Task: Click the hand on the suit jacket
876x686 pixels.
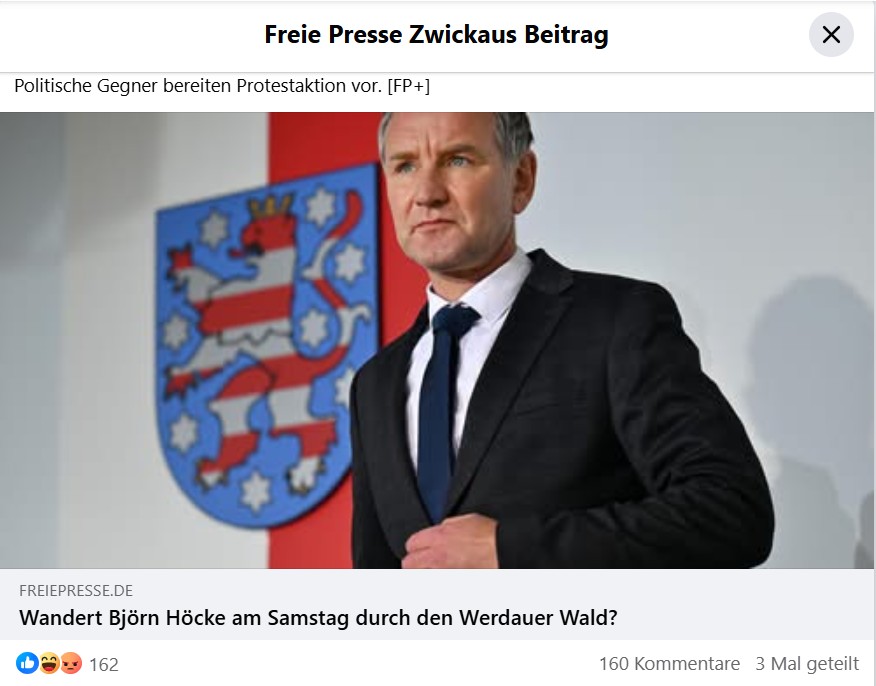Action: pos(450,542)
